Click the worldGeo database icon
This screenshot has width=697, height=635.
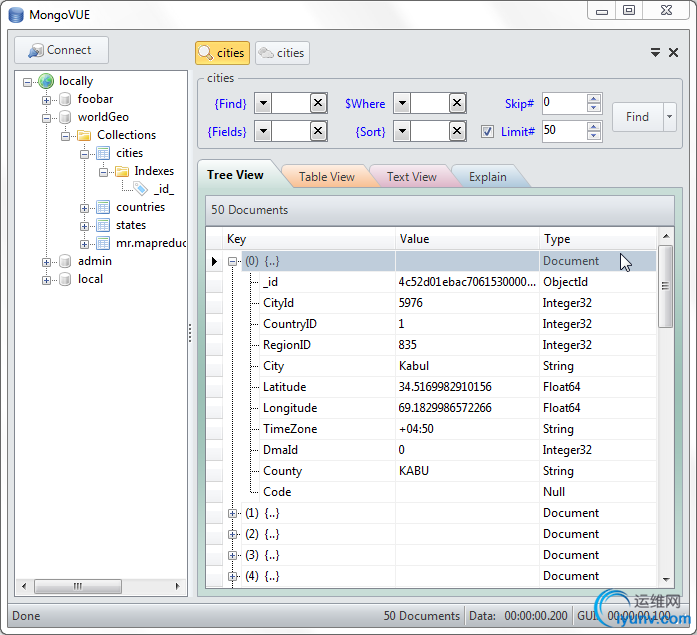(65, 117)
